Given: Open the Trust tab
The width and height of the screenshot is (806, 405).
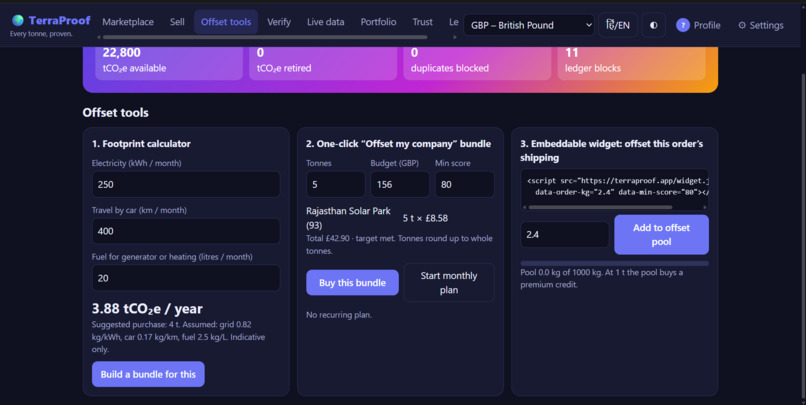Looking at the screenshot, I should [423, 22].
